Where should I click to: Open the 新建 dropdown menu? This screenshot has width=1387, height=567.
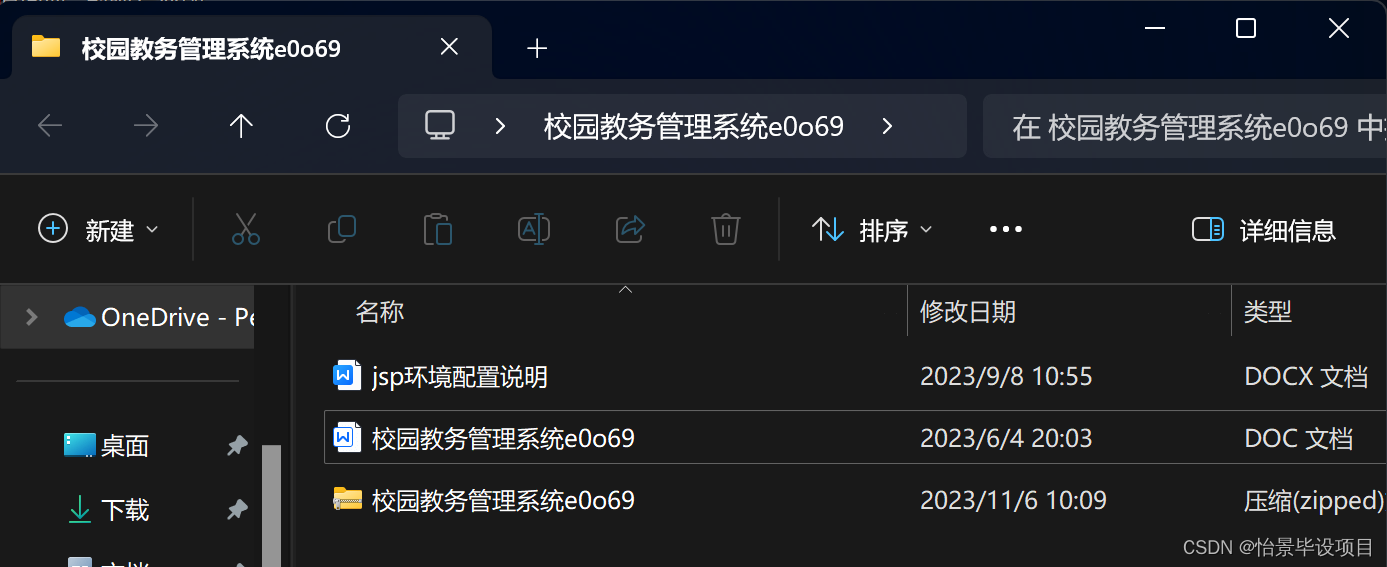(x=98, y=230)
